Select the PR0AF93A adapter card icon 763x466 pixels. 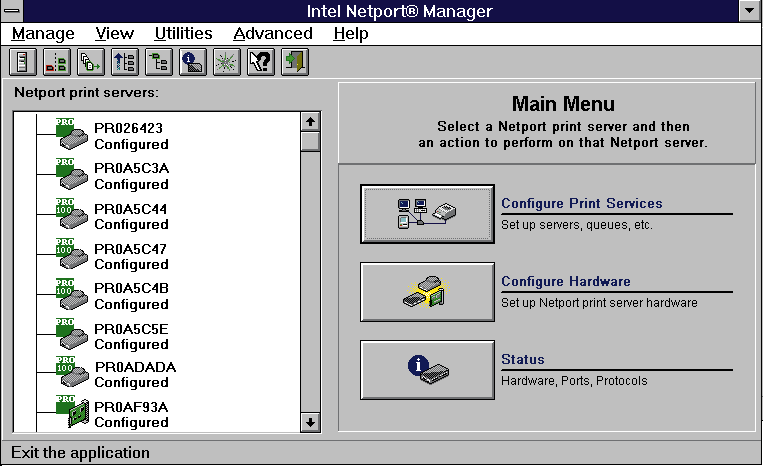pyautogui.click(x=72, y=412)
